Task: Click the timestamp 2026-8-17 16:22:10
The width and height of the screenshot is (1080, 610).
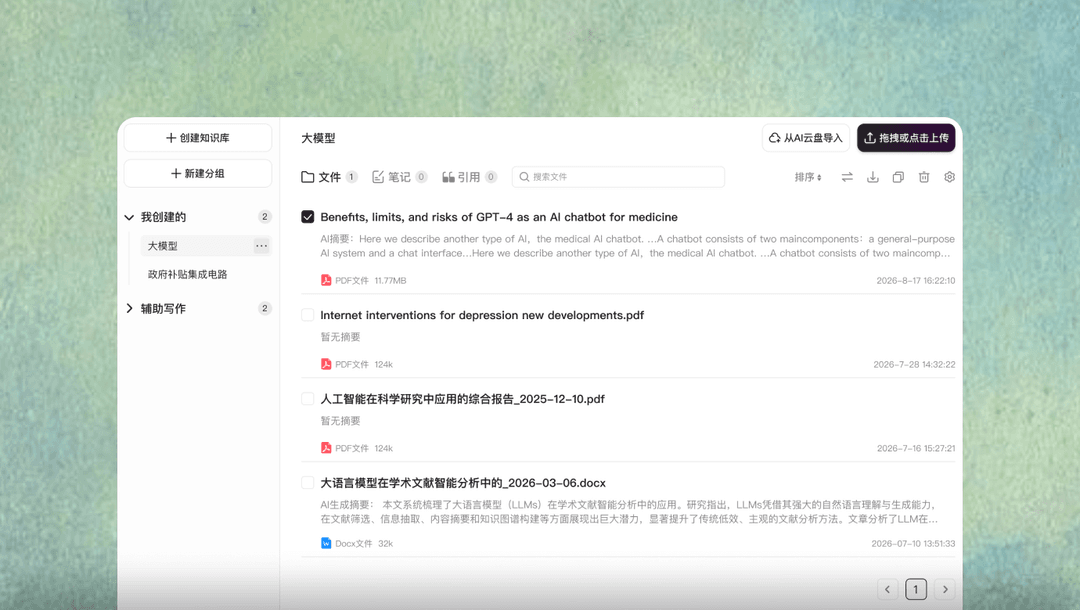Action: coord(915,281)
